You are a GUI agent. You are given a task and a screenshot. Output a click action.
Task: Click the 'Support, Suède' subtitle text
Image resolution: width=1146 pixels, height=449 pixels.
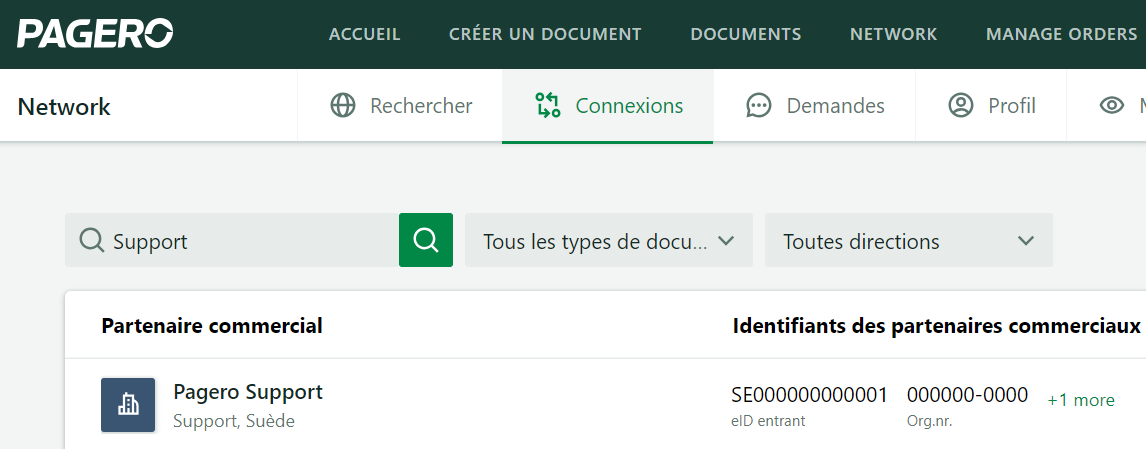click(x=234, y=421)
